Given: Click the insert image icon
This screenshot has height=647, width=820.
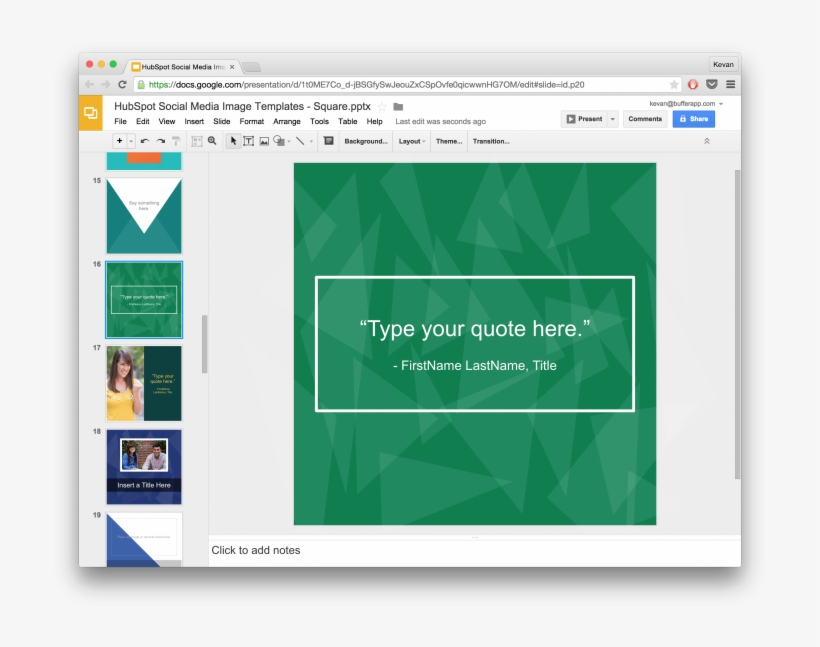Looking at the screenshot, I should (x=264, y=141).
